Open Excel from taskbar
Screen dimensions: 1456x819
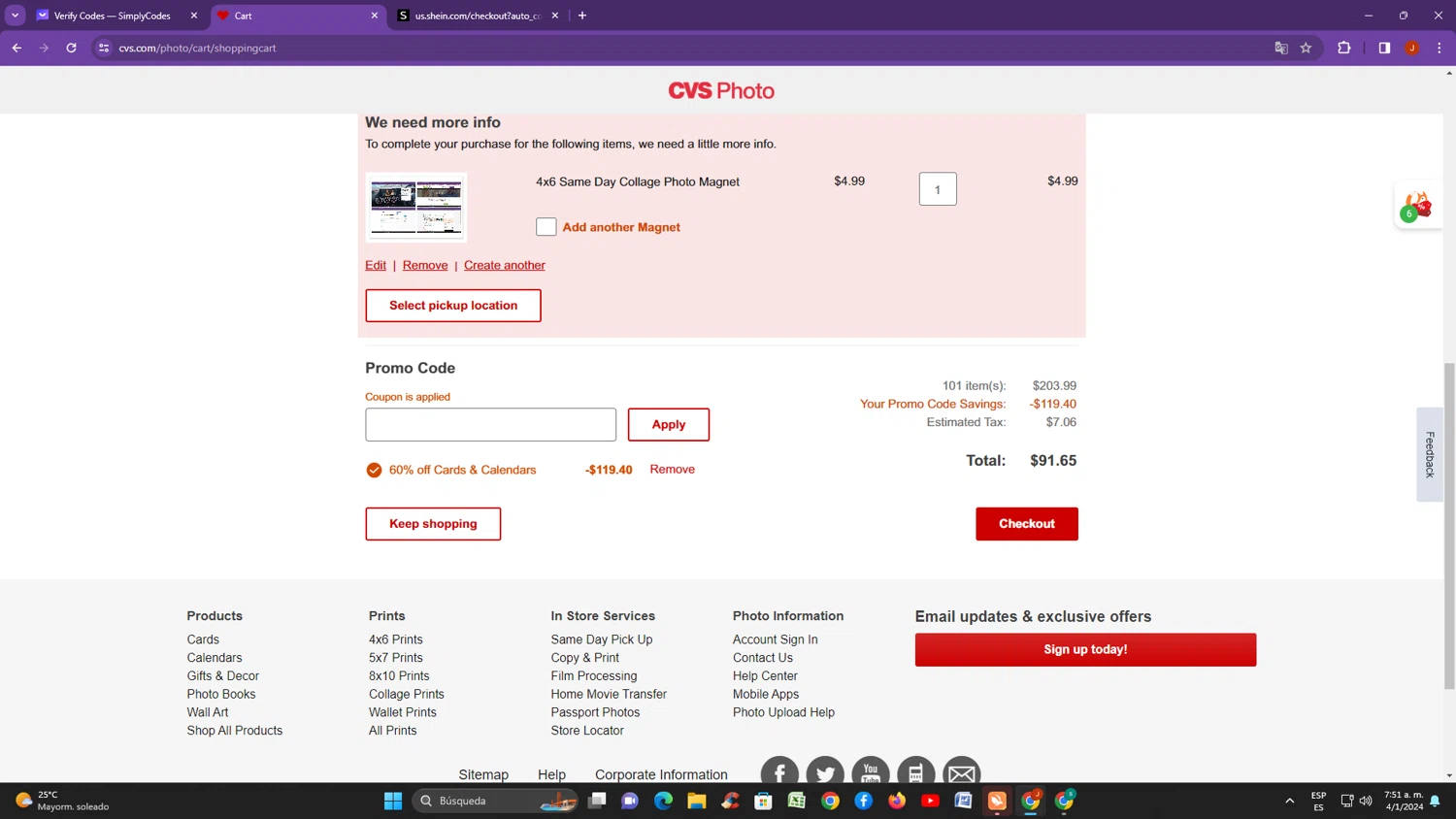[797, 801]
